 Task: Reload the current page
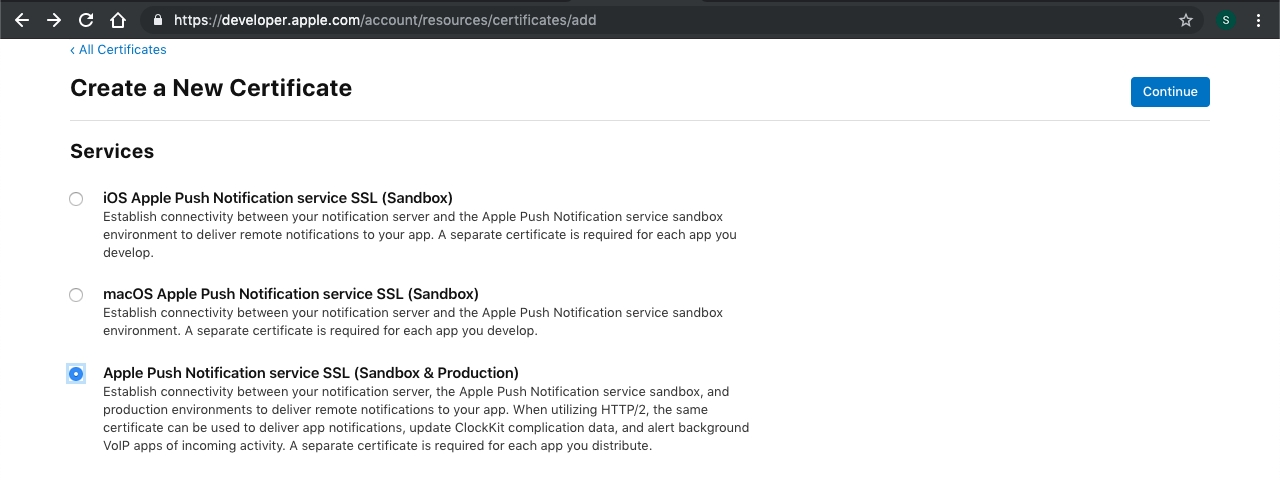[x=86, y=20]
